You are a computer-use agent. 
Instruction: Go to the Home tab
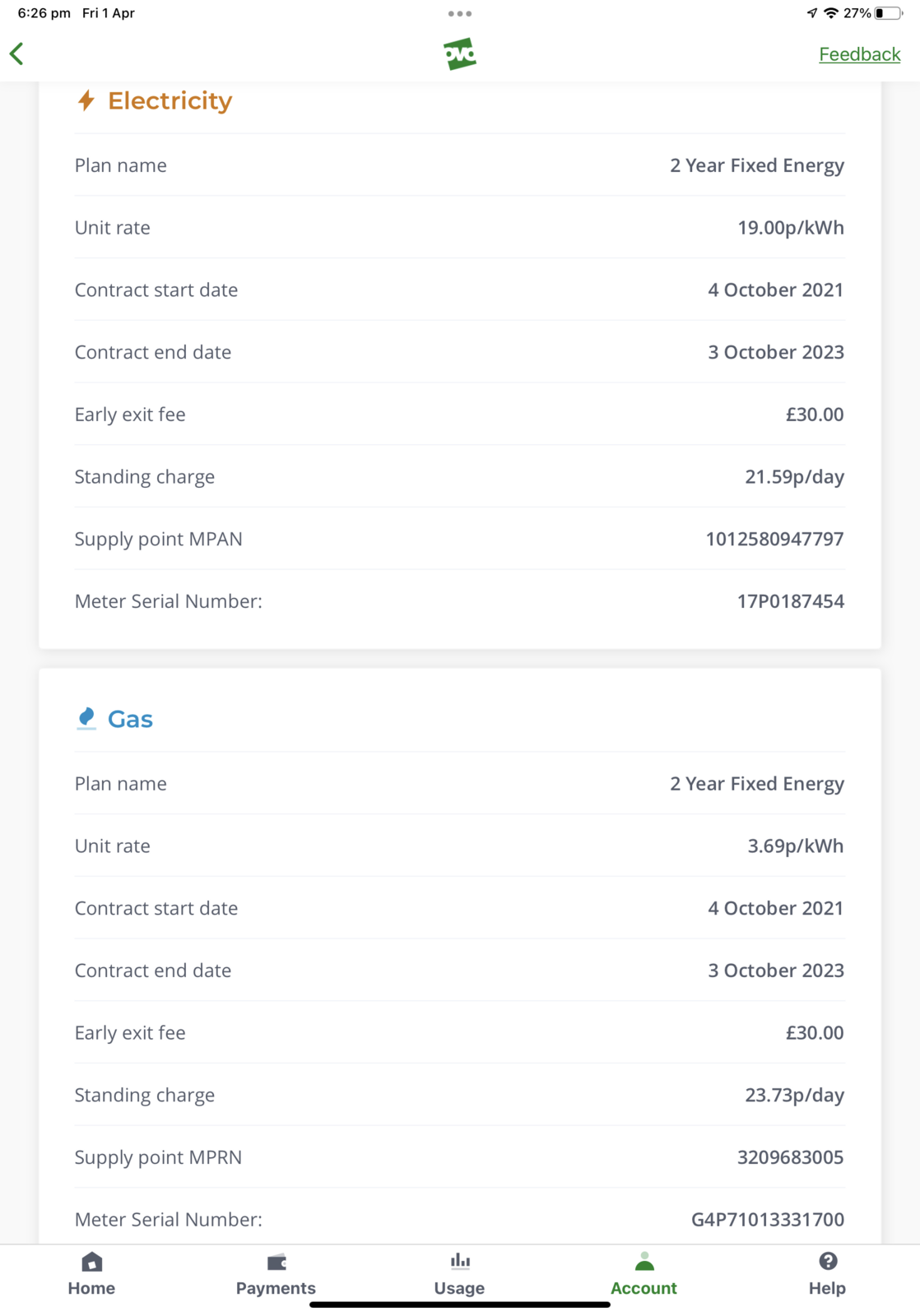(x=91, y=1273)
